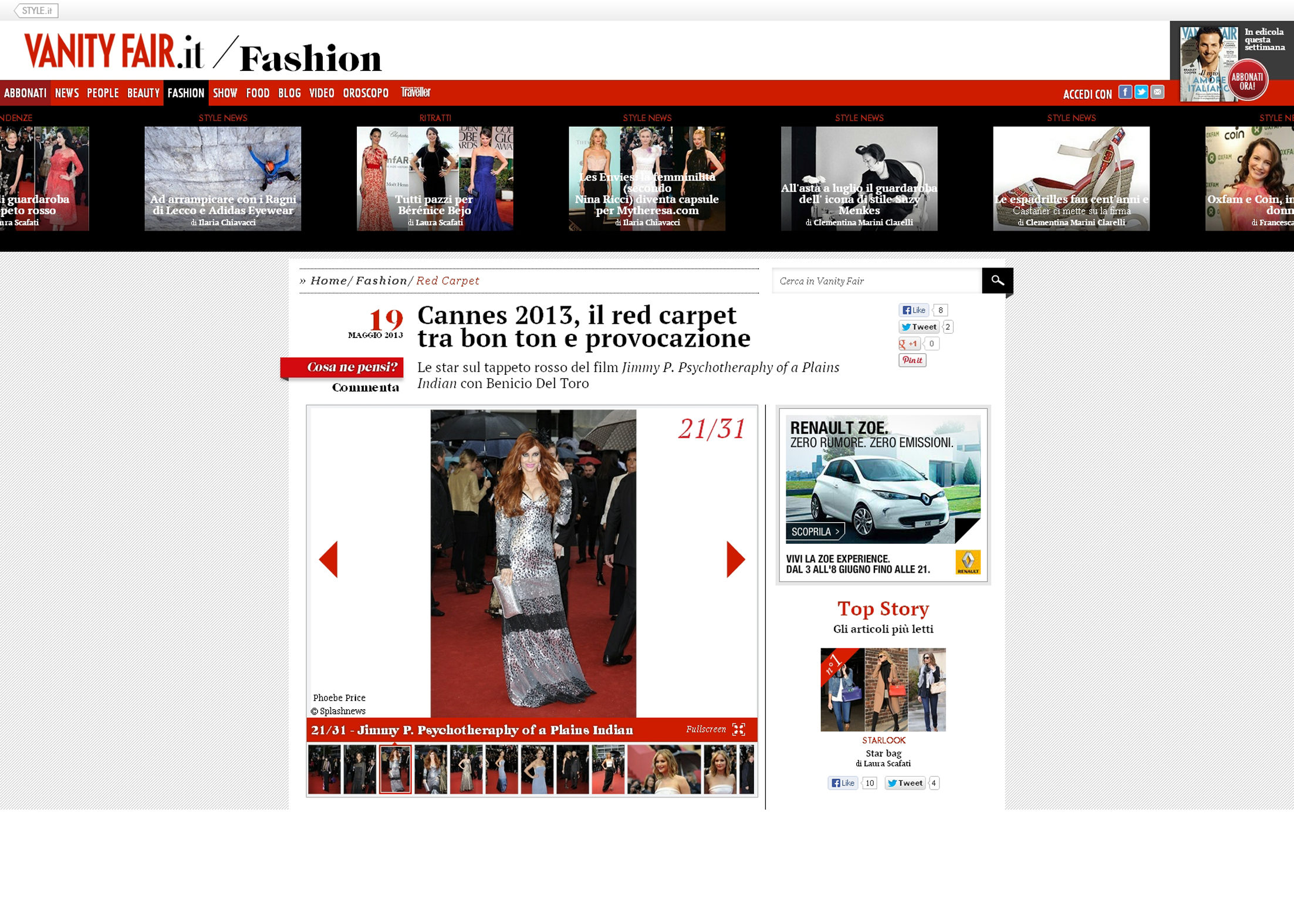1294x924 pixels.
Task: Click Scoprila on Renault Zoe ad
Action: pos(815,532)
